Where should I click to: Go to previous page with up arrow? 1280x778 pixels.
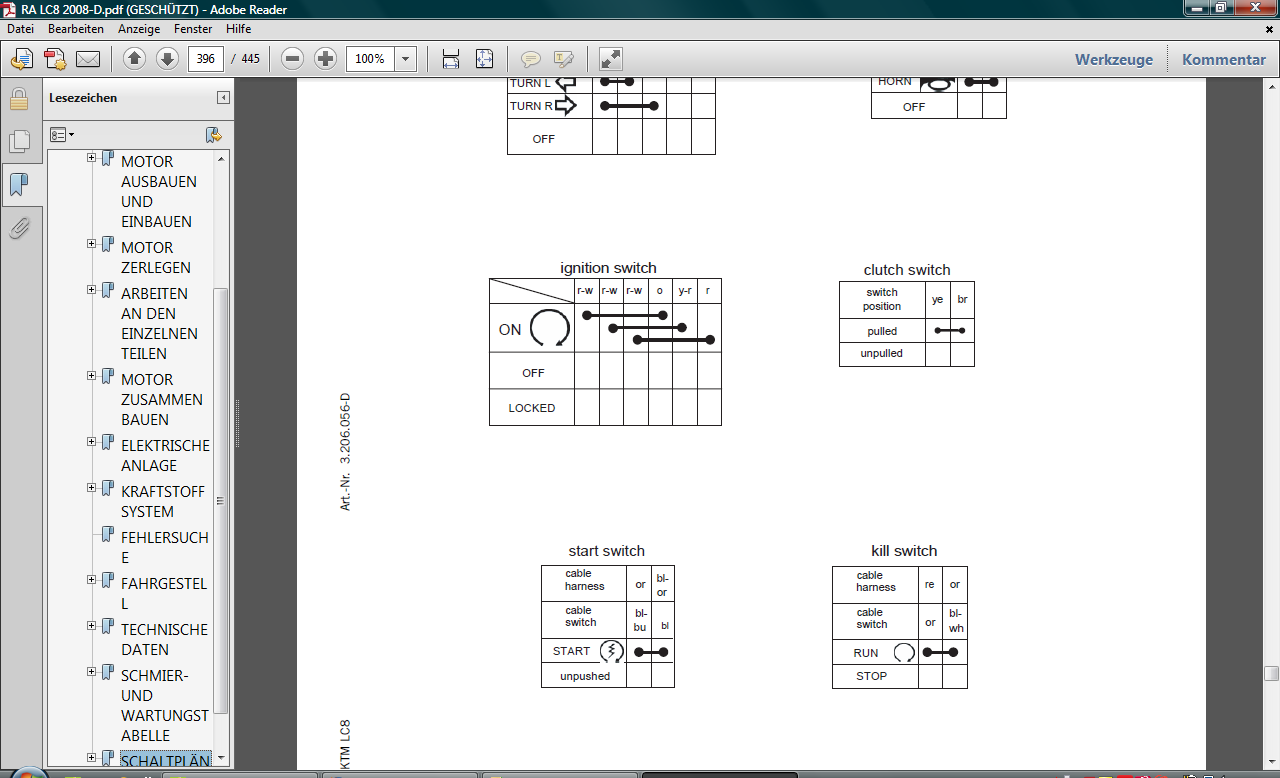tap(135, 59)
